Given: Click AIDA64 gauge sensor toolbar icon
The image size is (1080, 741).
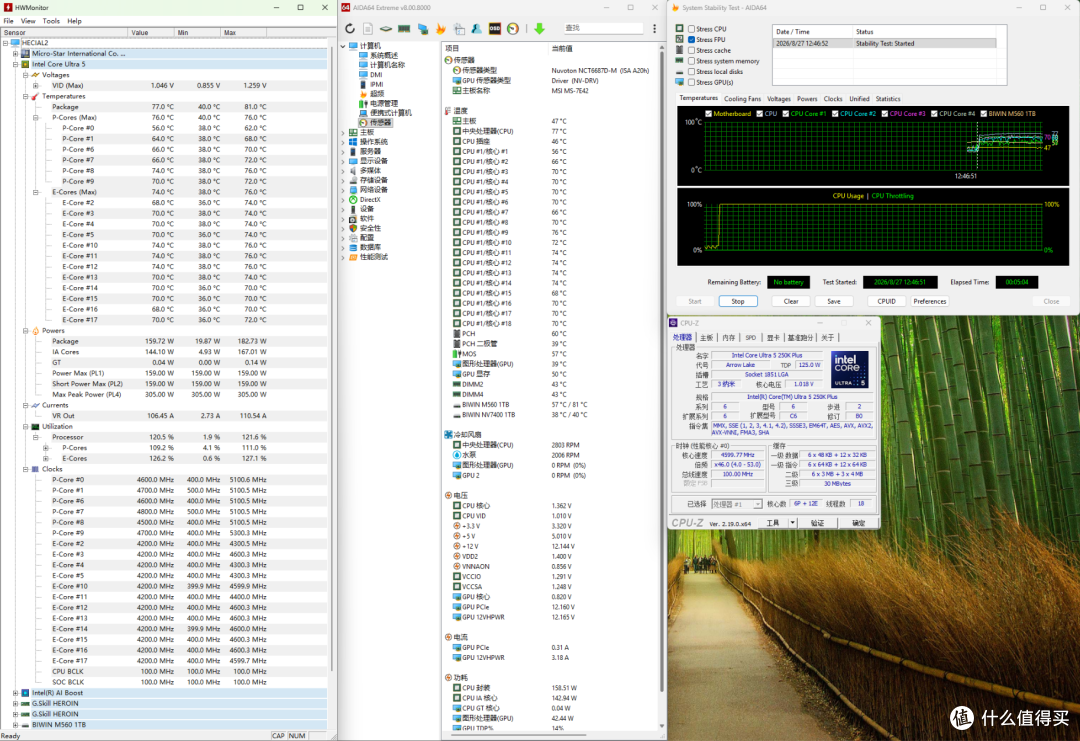Looking at the screenshot, I should [512, 28].
